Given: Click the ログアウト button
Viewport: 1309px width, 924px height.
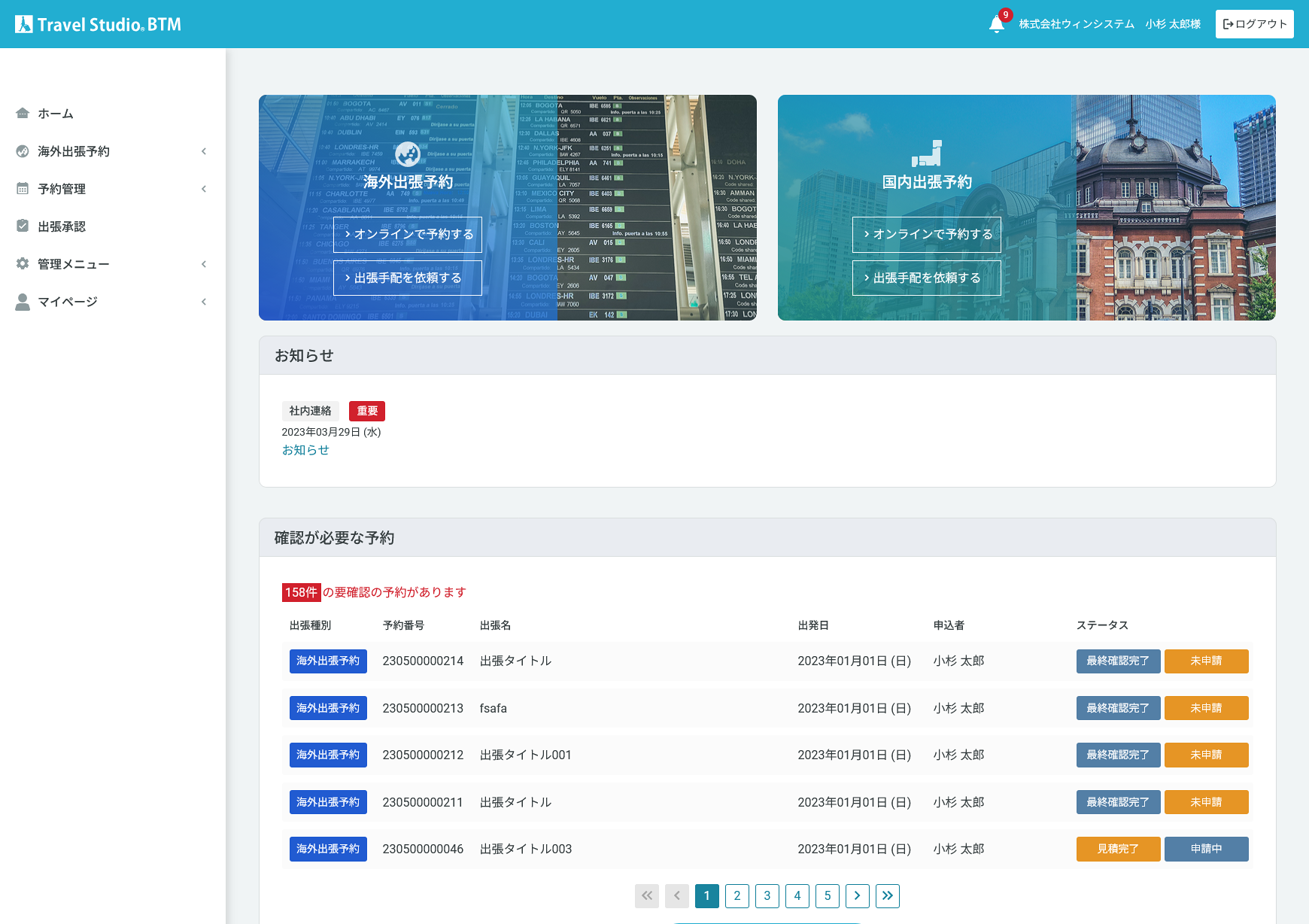Looking at the screenshot, I should click(1255, 24).
